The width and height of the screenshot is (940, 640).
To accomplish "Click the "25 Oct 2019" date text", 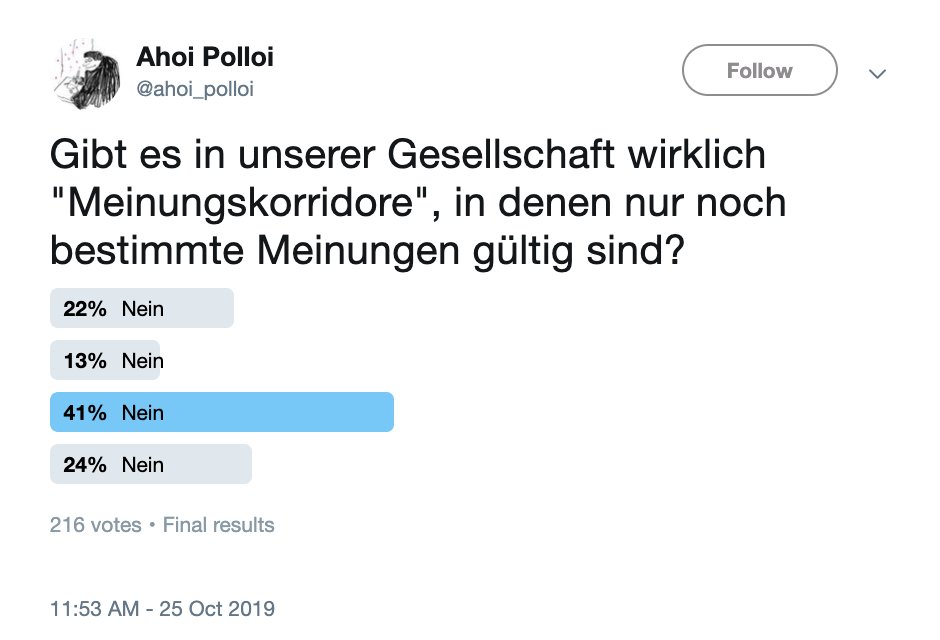I will (x=217, y=608).
